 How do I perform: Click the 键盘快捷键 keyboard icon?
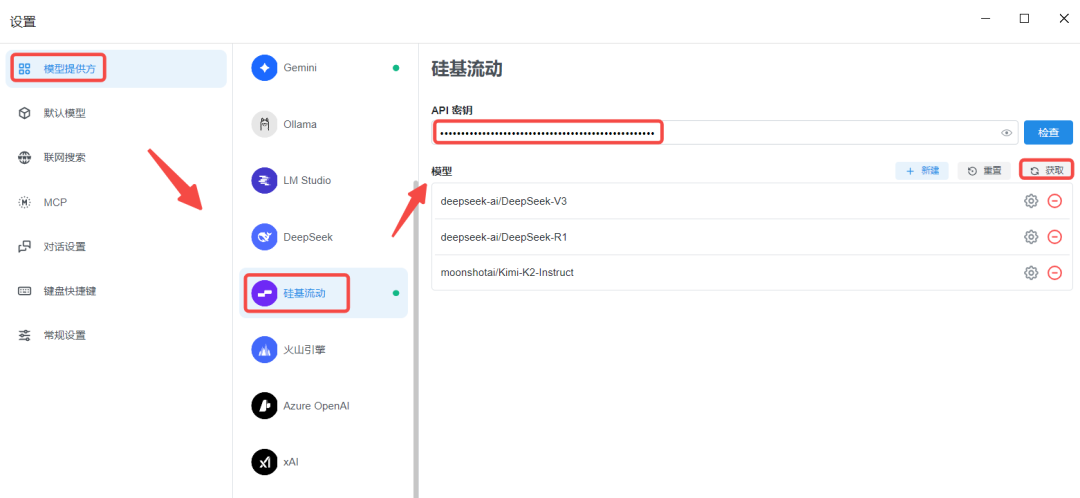click(25, 291)
